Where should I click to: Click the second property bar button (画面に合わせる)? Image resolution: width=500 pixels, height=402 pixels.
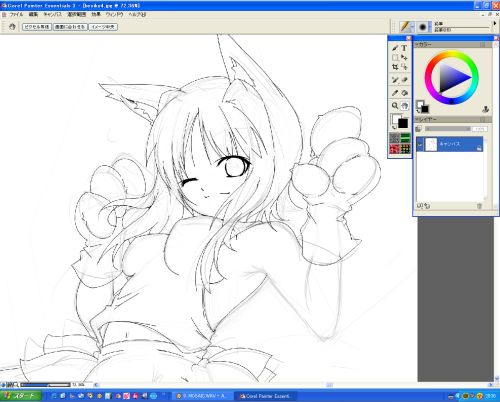70,27
